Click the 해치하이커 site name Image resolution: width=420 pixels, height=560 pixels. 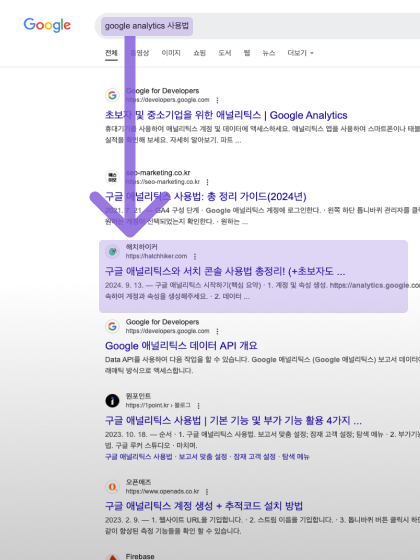pyautogui.click(x=141, y=247)
